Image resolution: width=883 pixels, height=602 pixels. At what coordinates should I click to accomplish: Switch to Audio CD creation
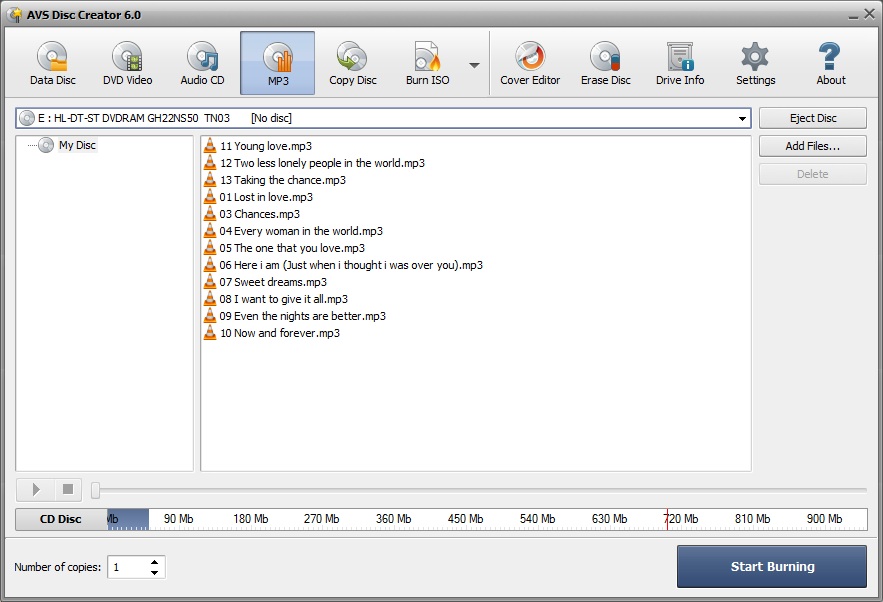(x=201, y=62)
